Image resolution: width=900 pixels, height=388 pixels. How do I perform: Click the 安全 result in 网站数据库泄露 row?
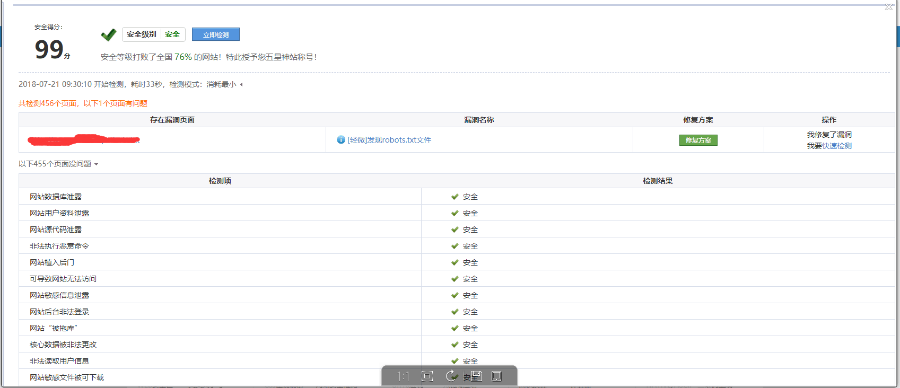tap(471, 197)
